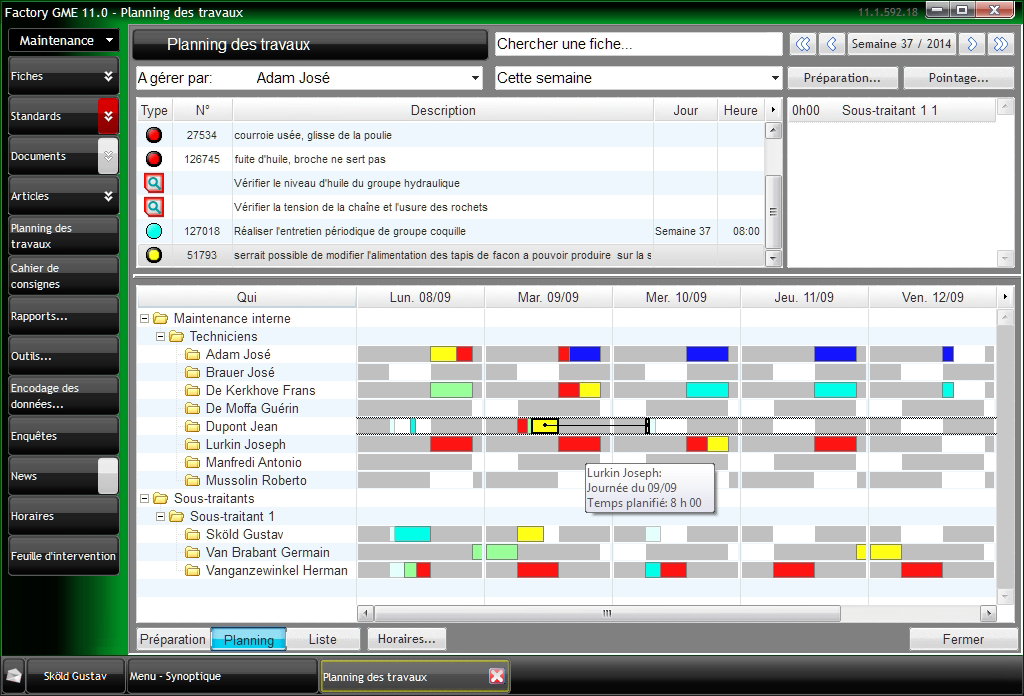Click magnifier icon for chain tension check row
Image resolution: width=1024 pixels, height=696 pixels.
point(153,207)
